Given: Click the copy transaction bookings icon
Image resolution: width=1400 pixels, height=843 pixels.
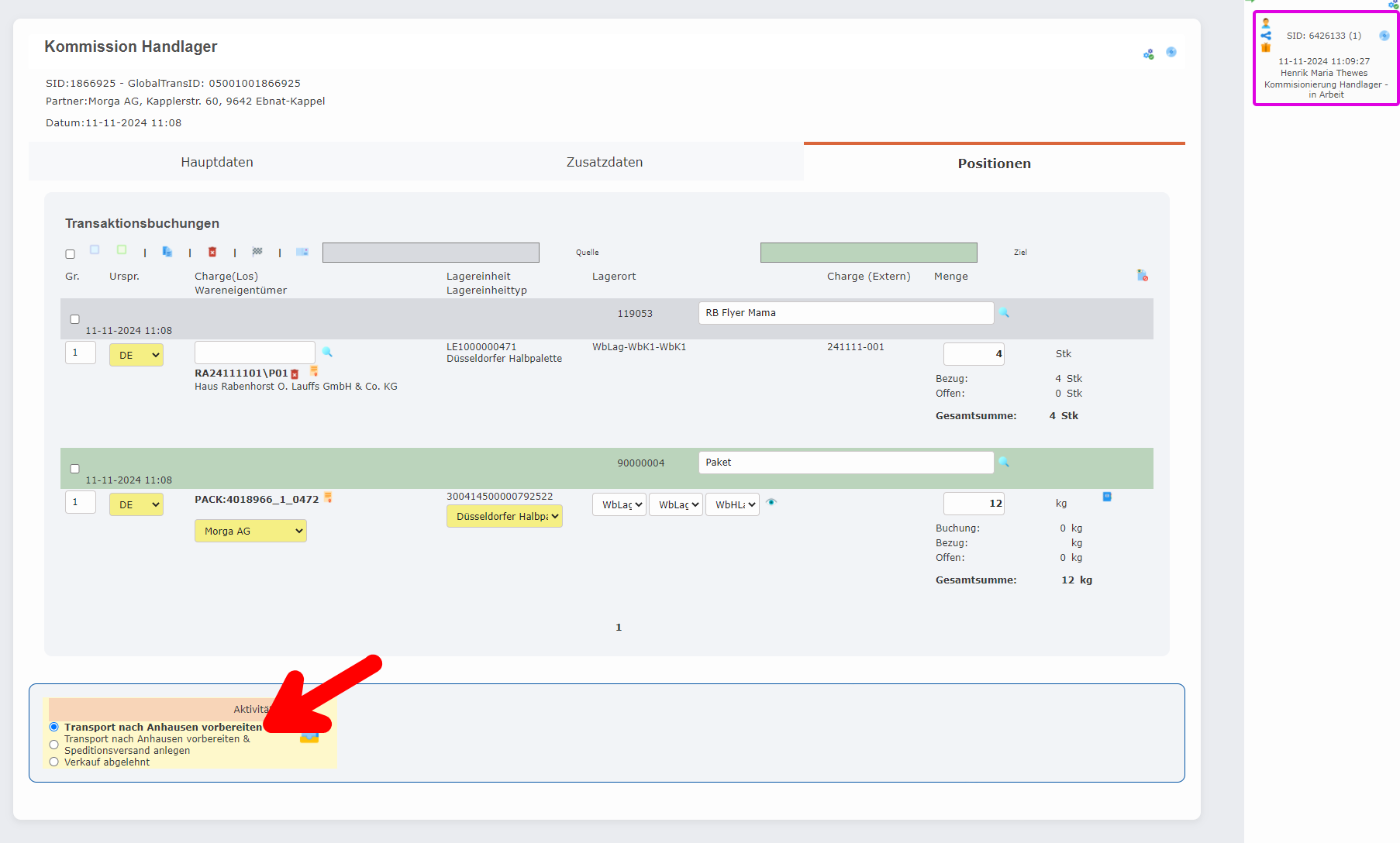Looking at the screenshot, I should click(168, 251).
